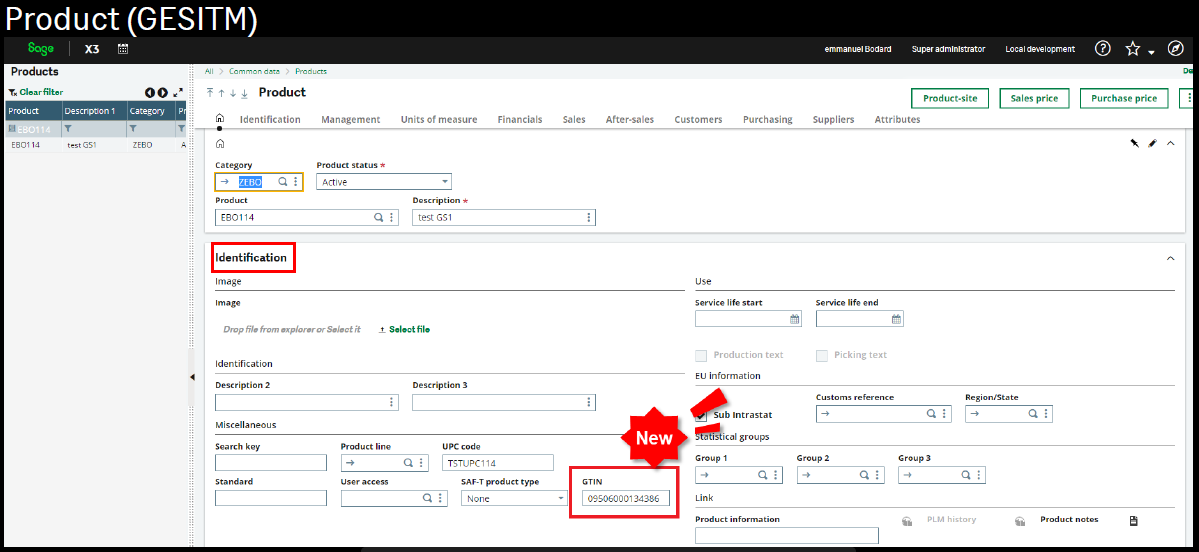Toggle the Picking text checkbox

[x=822, y=356]
